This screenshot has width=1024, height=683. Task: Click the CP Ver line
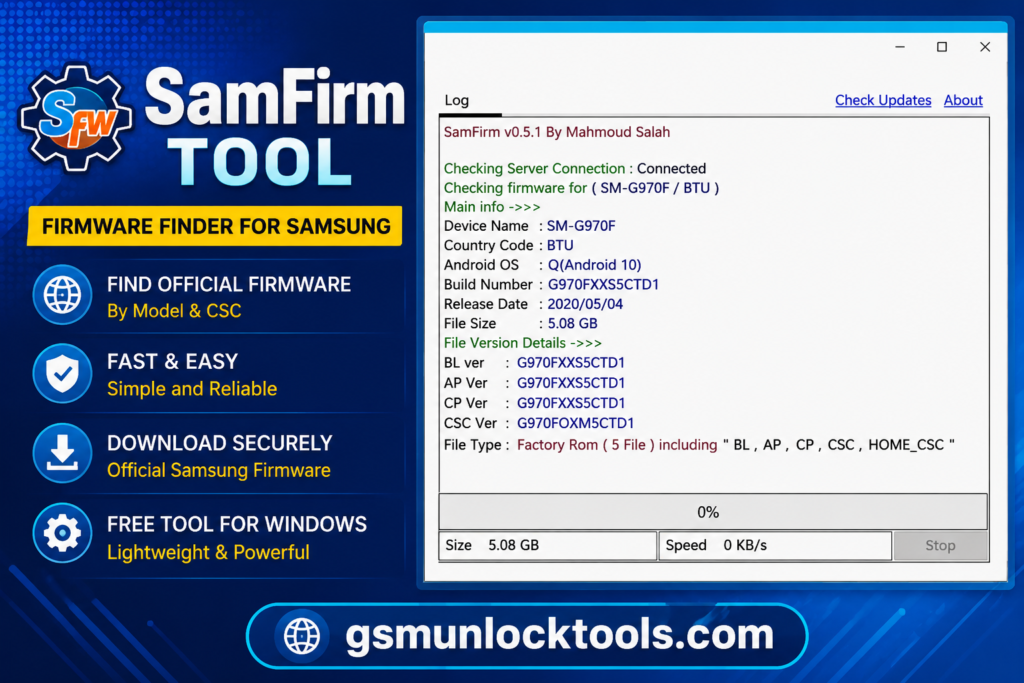534,404
